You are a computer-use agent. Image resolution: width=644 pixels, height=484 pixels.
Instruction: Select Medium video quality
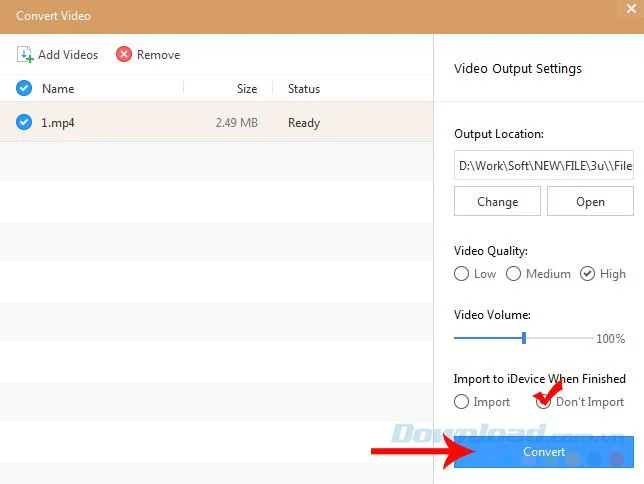513,274
